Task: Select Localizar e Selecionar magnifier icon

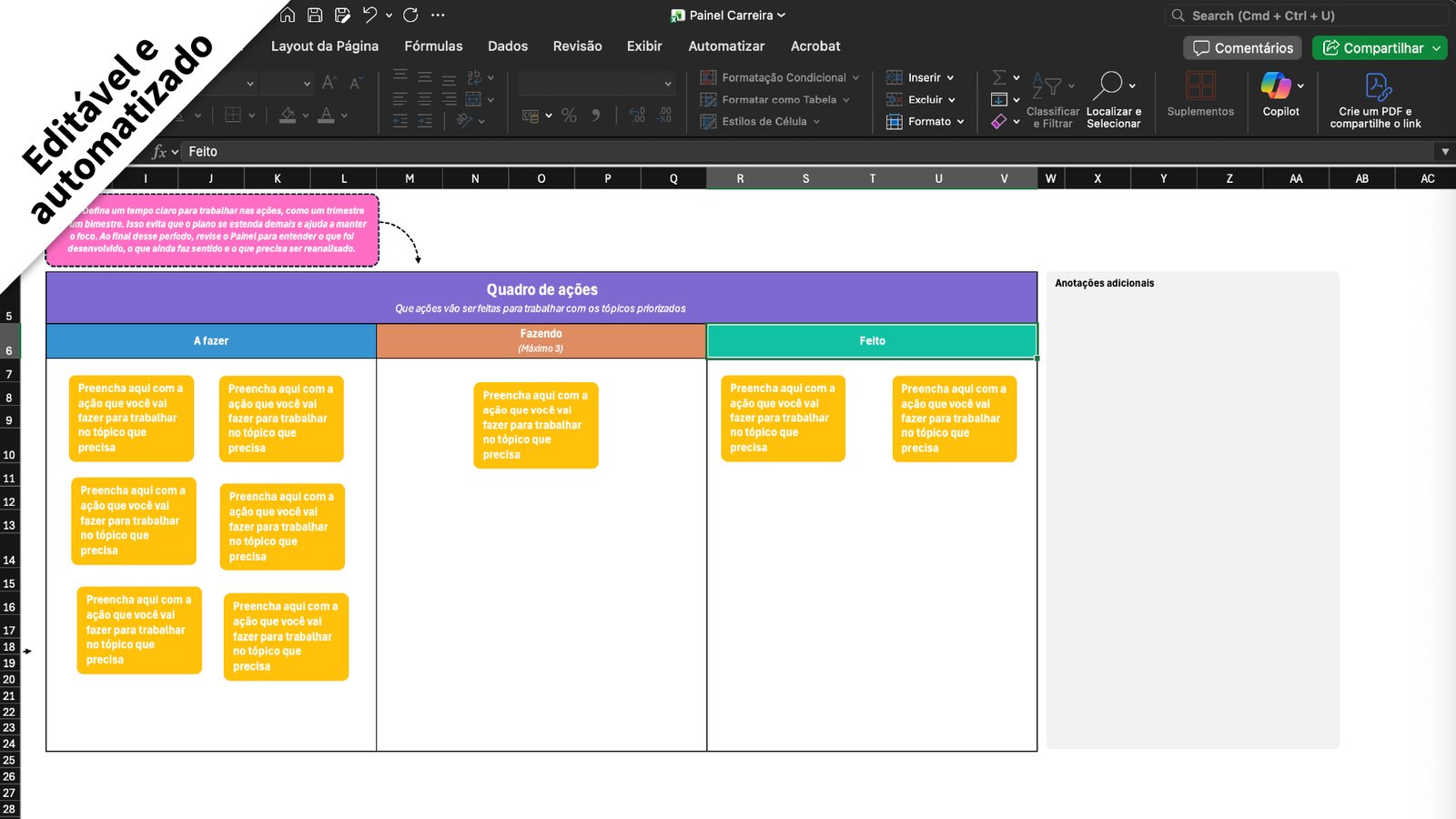Action: pyautogui.click(x=1111, y=84)
